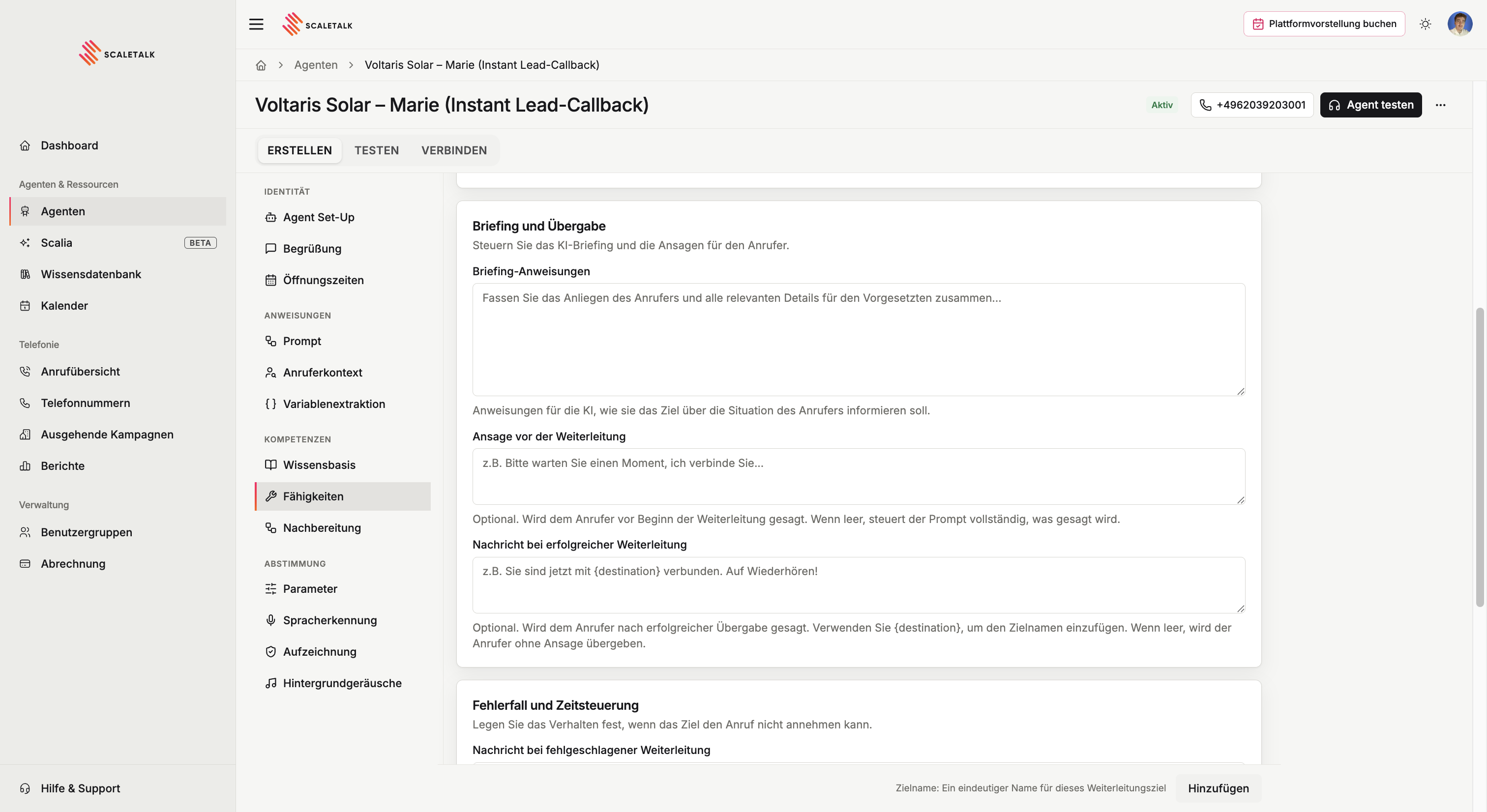Click the Ausgehende Kampagnen icon

pyautogui.click(x=25, y=435)
